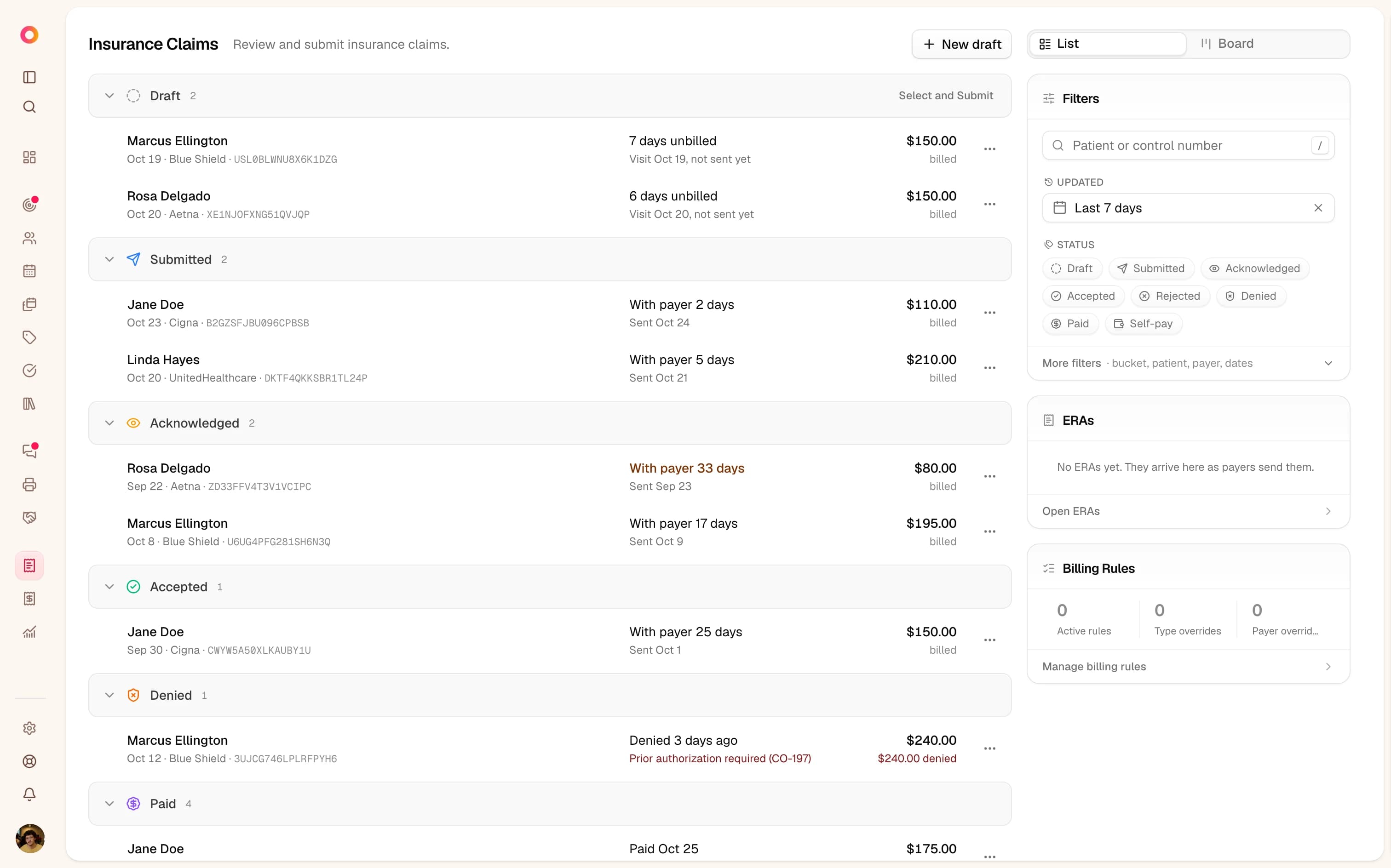Image resolution: width=1391 pixels, height=868 pixels.
Task: Click the user avatar photo
Action: pos(30,838)
